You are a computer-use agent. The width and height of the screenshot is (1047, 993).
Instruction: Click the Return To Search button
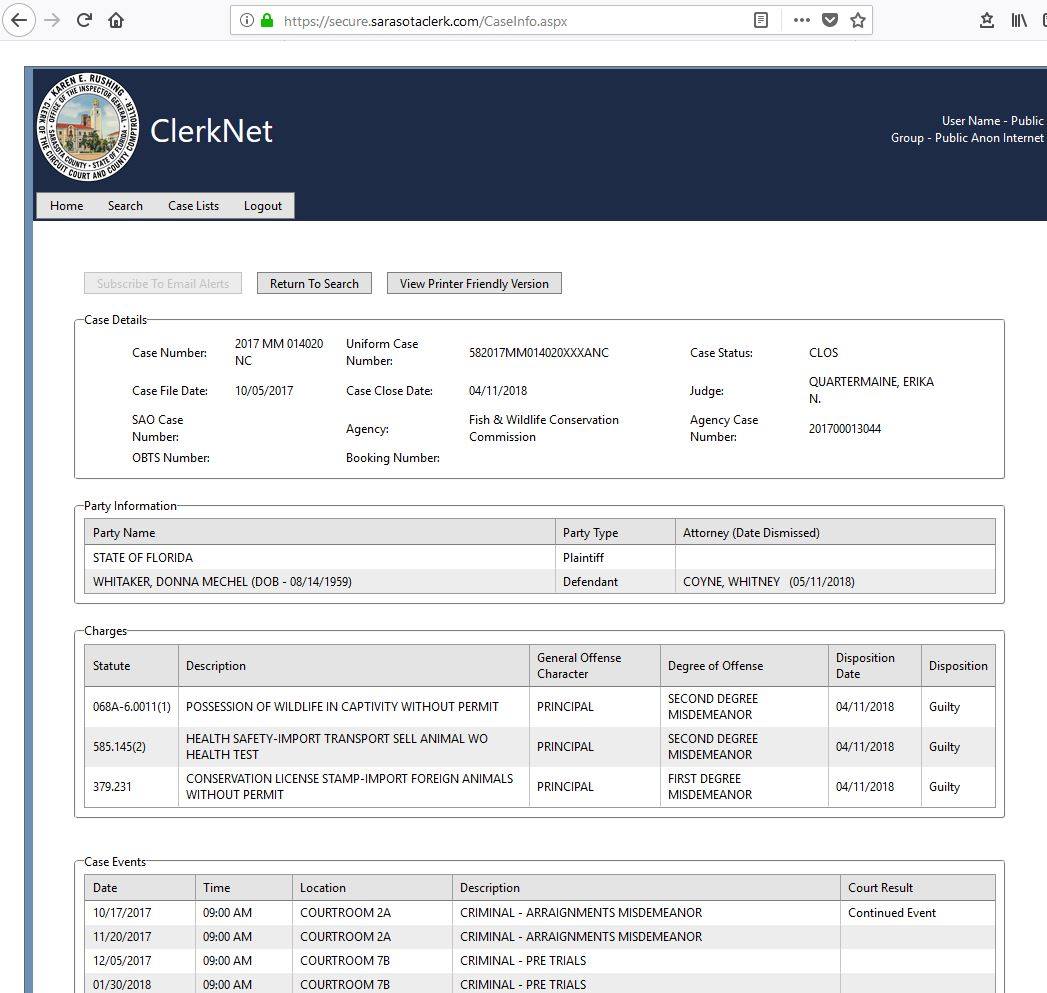click(315, 283)
